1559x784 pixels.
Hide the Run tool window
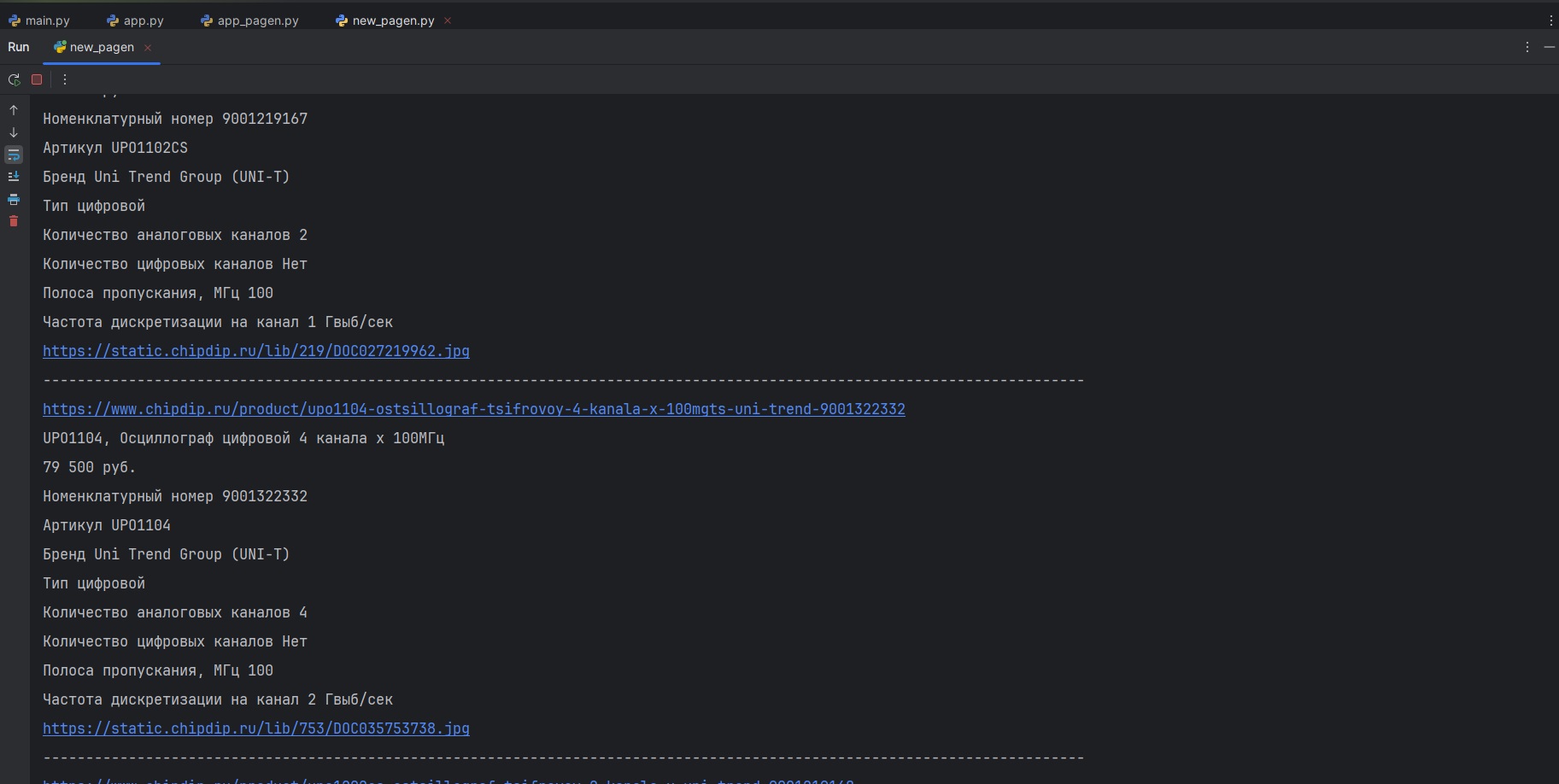pyautogui.click(x=1549, y=47)
